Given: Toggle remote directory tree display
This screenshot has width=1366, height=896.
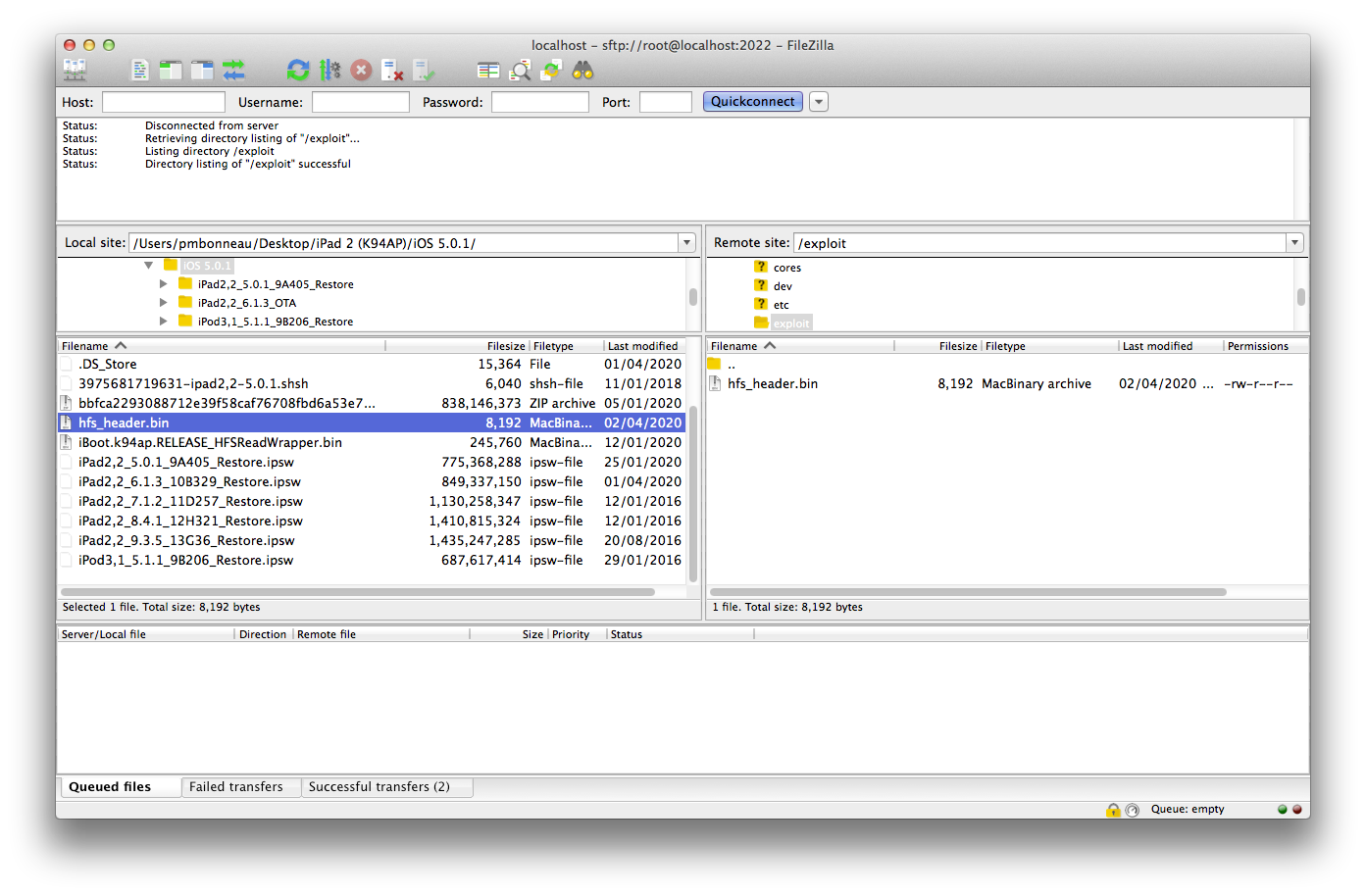Looking at the screenshot, I should pyautogui.click(x=202, y=70).
